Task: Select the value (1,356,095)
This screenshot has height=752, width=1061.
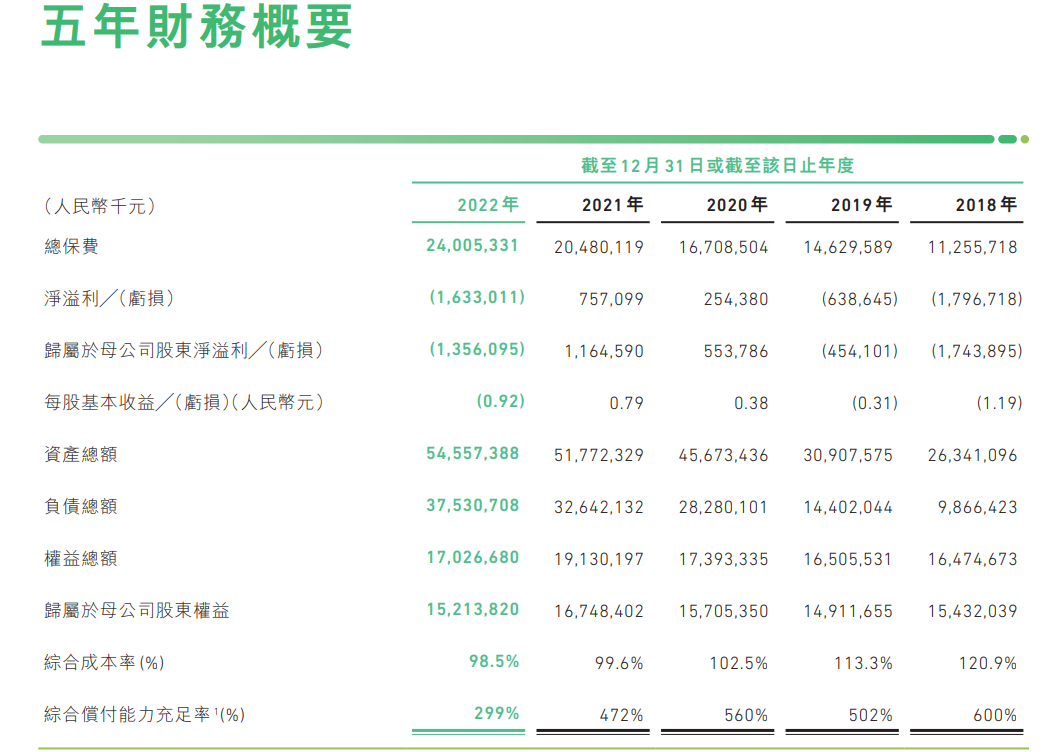Action: [x=477, y=349]
